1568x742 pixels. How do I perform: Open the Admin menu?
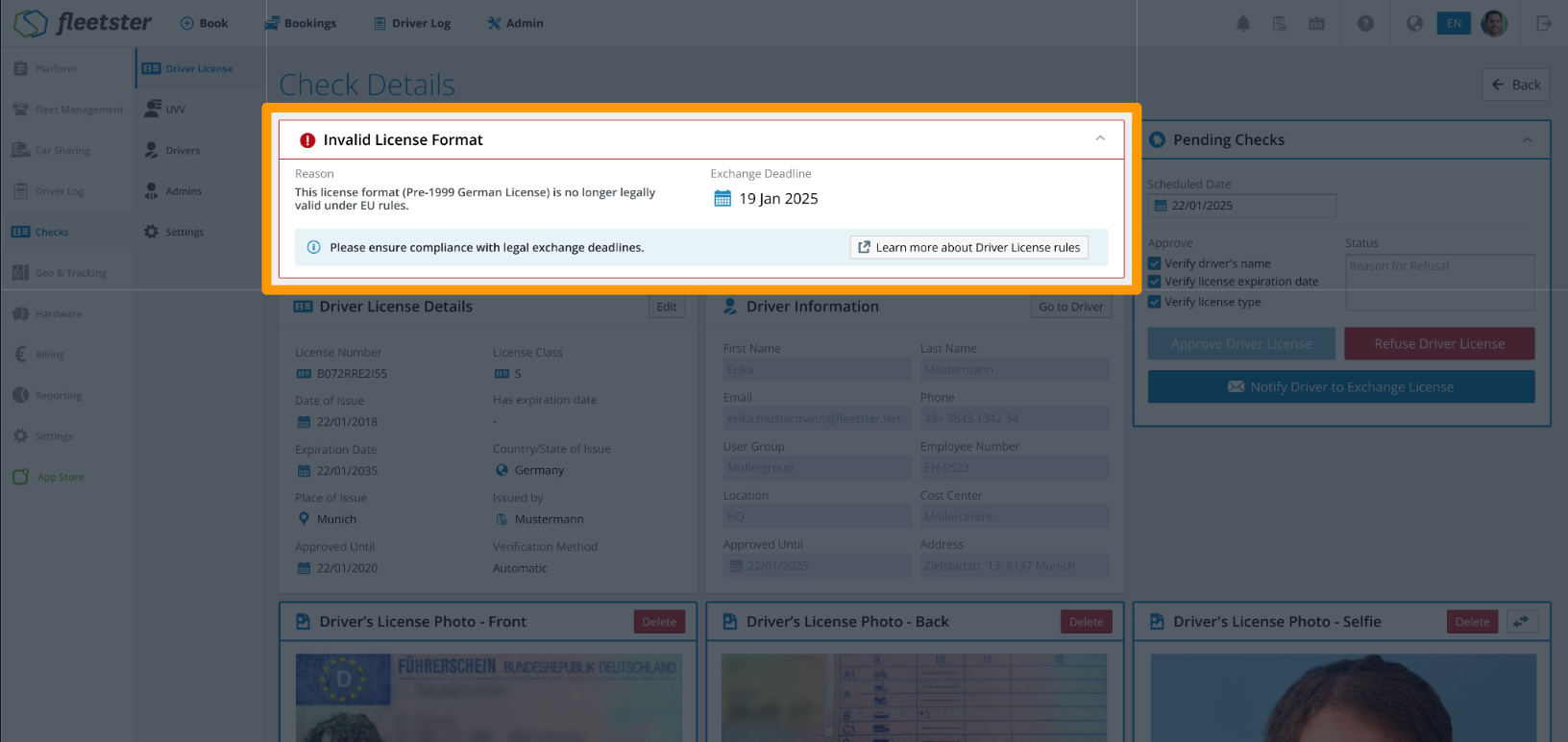pos(515,23)
